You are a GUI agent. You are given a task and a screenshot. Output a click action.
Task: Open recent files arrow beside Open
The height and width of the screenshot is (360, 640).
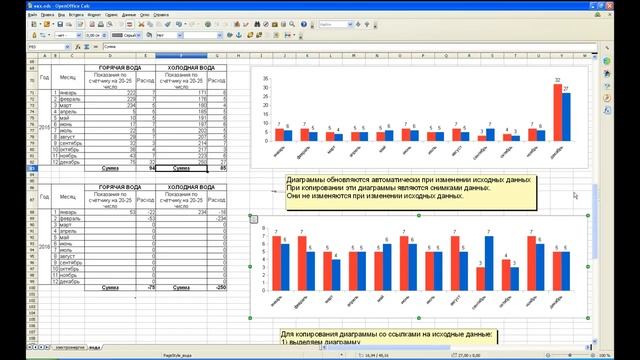pos(53,24)
